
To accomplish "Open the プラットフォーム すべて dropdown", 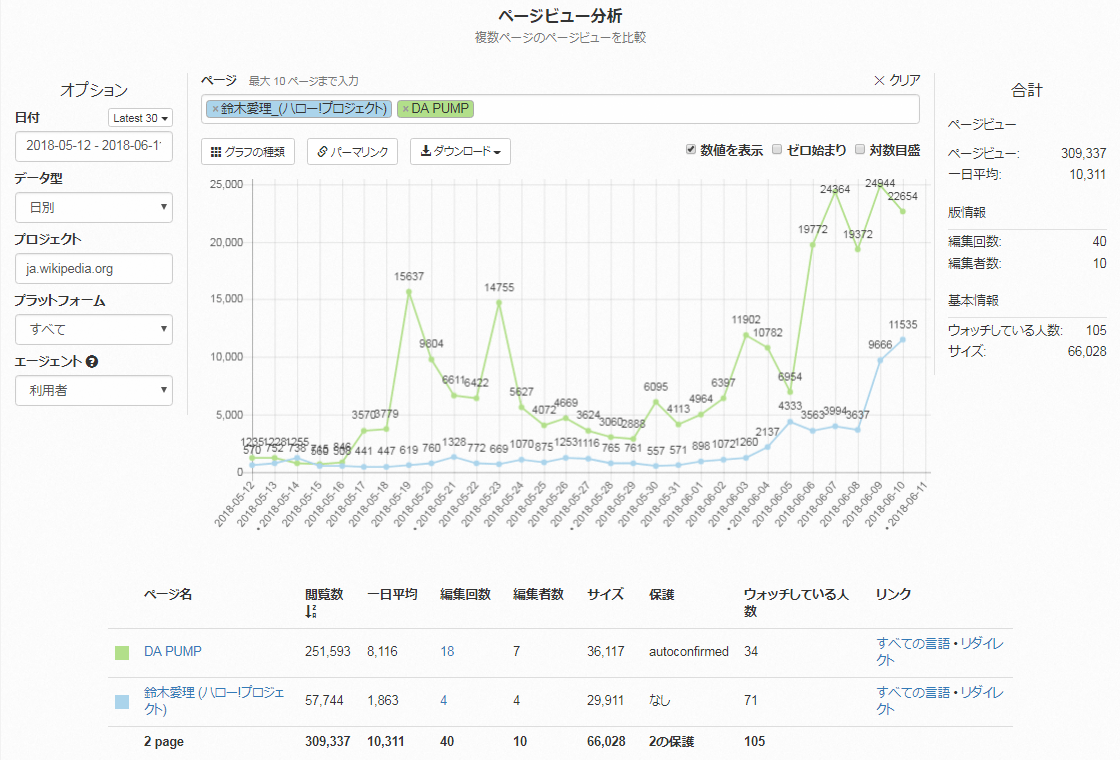I will 94,329.
